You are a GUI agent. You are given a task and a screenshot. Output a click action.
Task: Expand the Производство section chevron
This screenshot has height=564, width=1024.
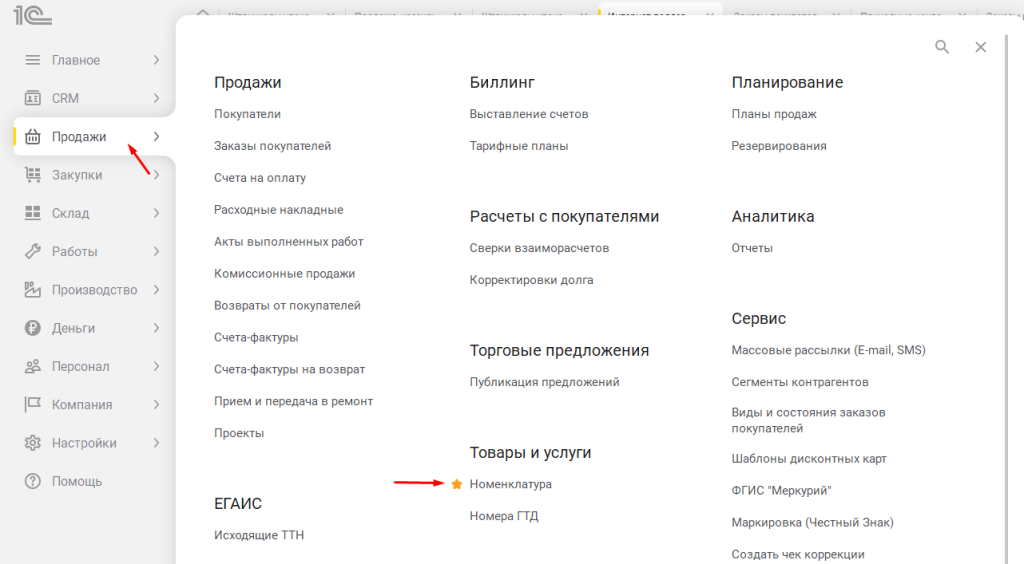coord(156,290)
